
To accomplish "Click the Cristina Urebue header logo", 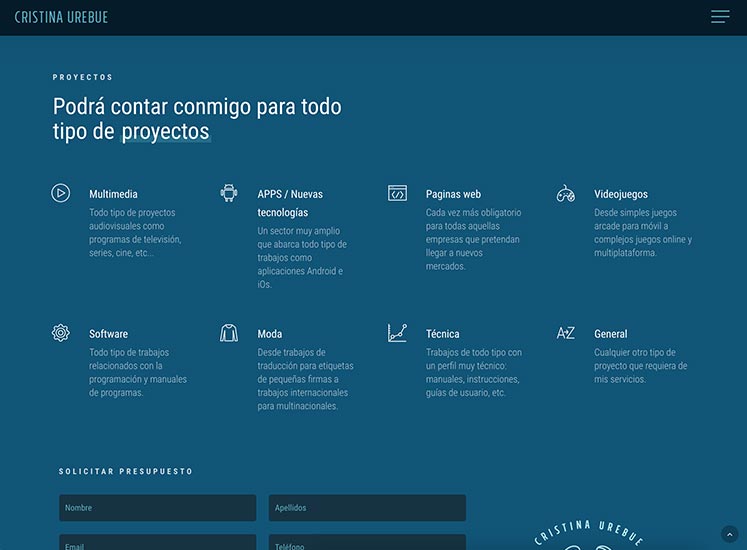I will pos(61,18).
